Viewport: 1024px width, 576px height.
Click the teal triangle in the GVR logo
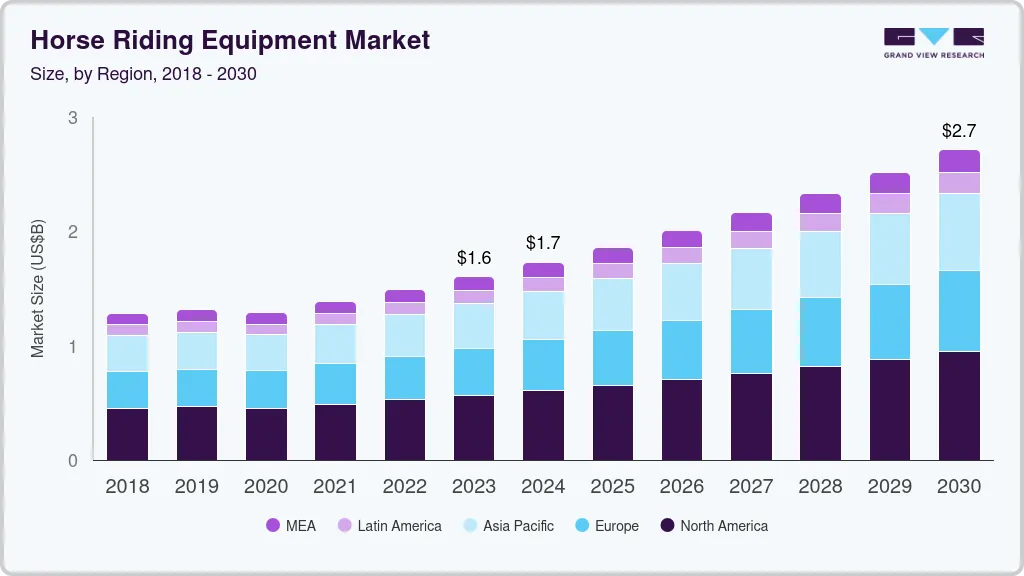[x=932, y=35]
